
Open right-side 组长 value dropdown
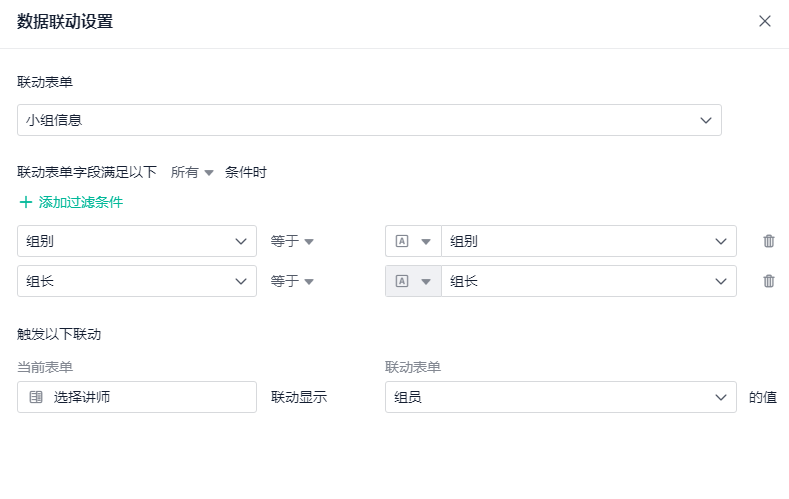pyautogui.click(x=589, y=281)
